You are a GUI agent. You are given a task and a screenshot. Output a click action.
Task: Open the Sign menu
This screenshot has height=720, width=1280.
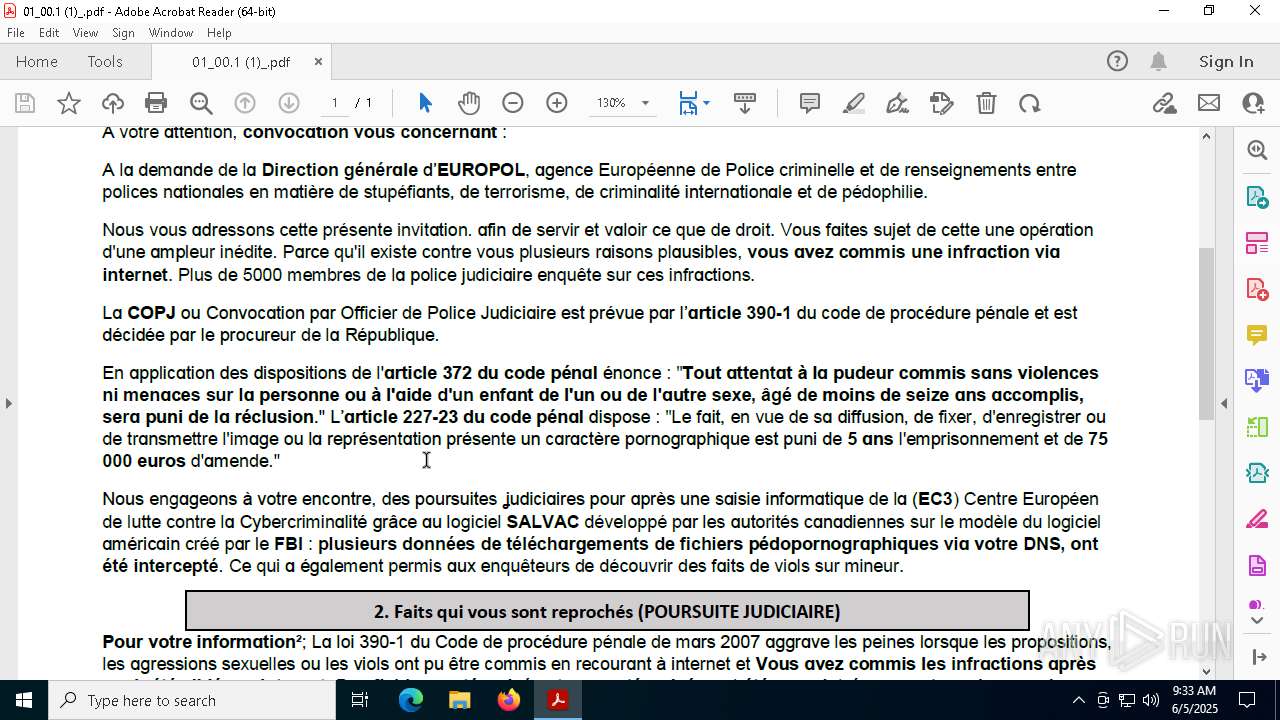(x=124, y=33)
